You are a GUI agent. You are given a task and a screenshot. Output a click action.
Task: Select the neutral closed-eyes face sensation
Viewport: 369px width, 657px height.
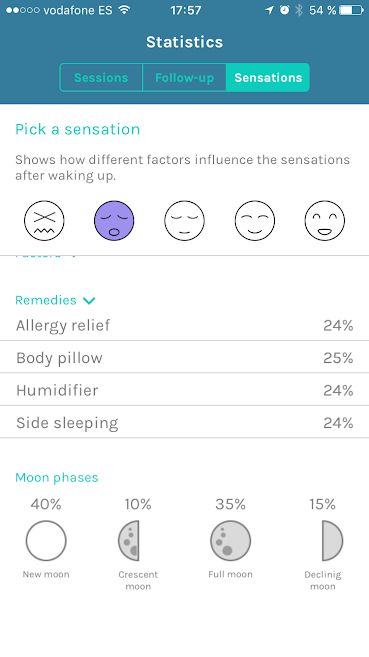[x=184, y=220]
